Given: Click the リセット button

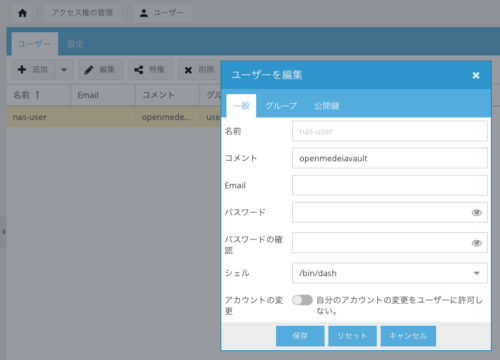Looking at the screenshot, I should click(352, 336).
